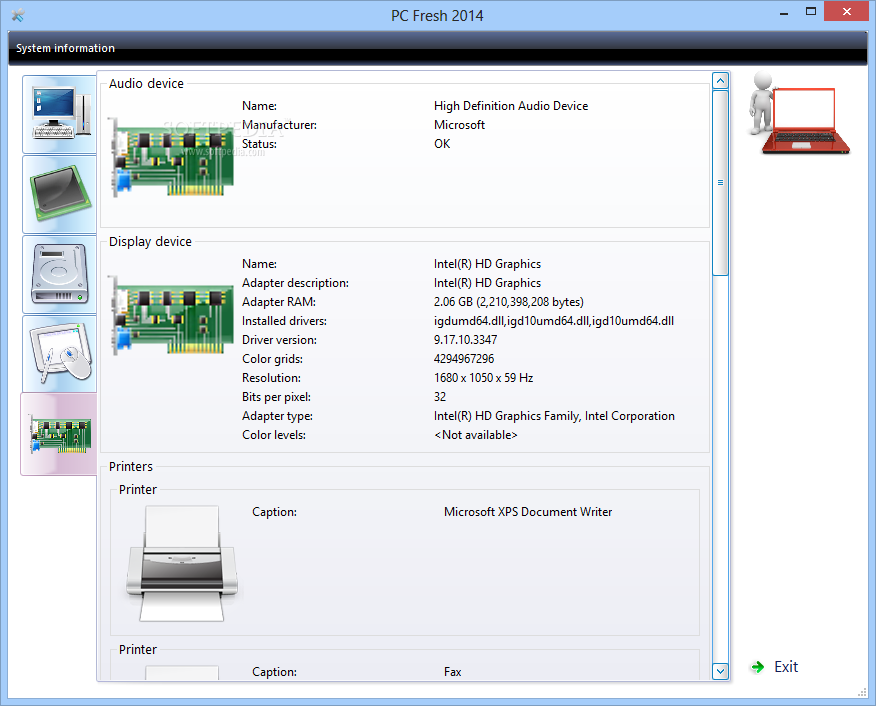The height and width of the screenshot is (706, 876).
Task: Click the Display device graphics card image
Action: tap(171, 316)
